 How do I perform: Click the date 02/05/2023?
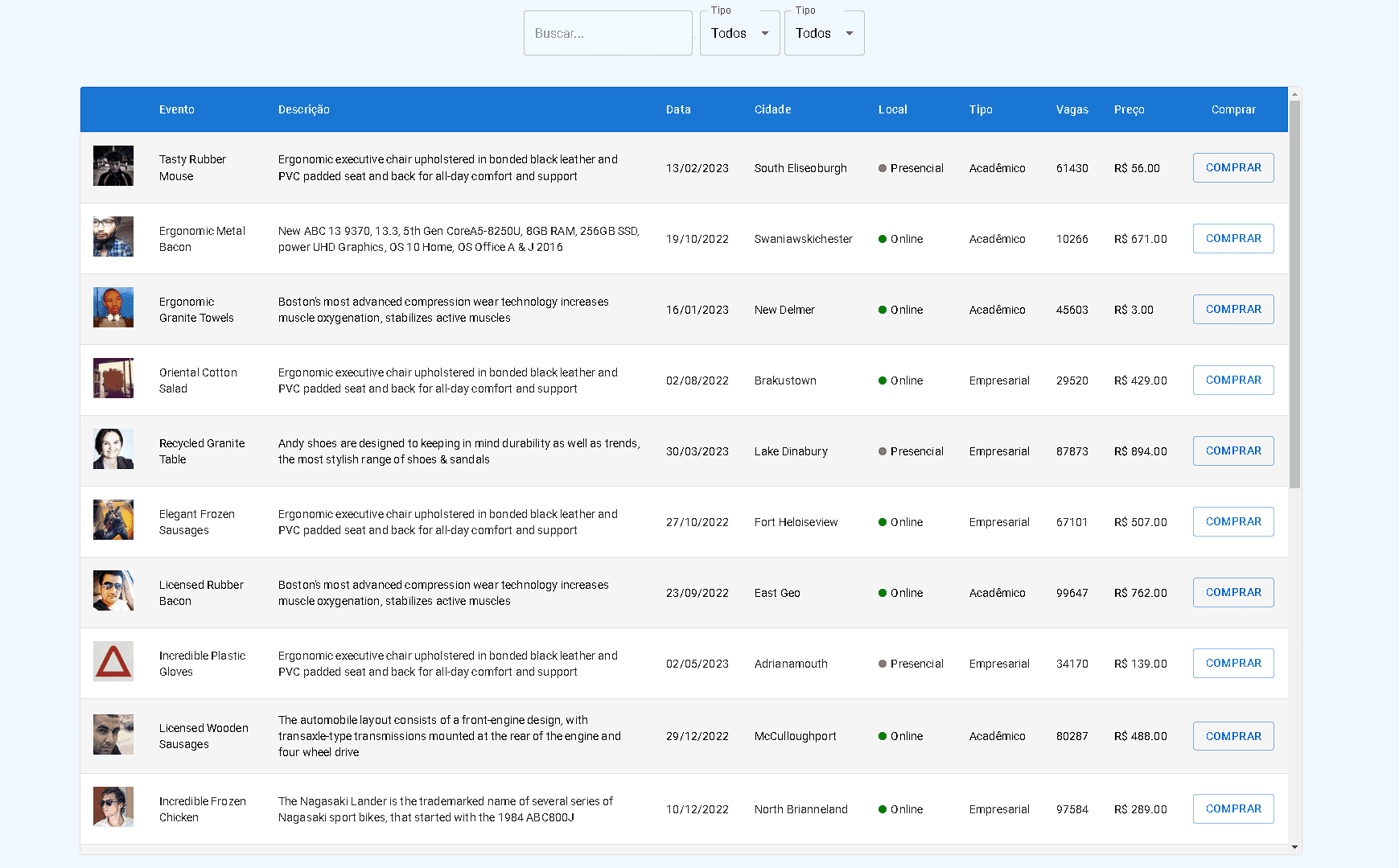tap(697, 664)
